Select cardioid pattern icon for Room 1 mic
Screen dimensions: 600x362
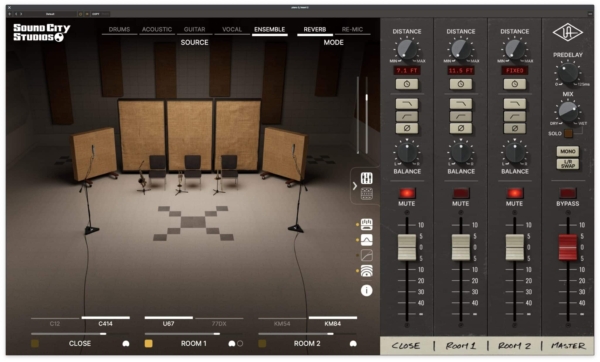[232, 344]
